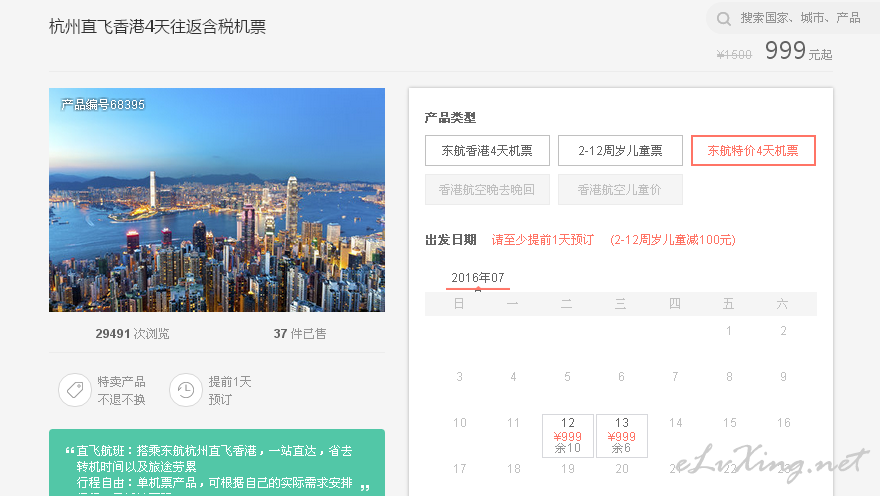Click calendar date 8

tap(729, 377)
